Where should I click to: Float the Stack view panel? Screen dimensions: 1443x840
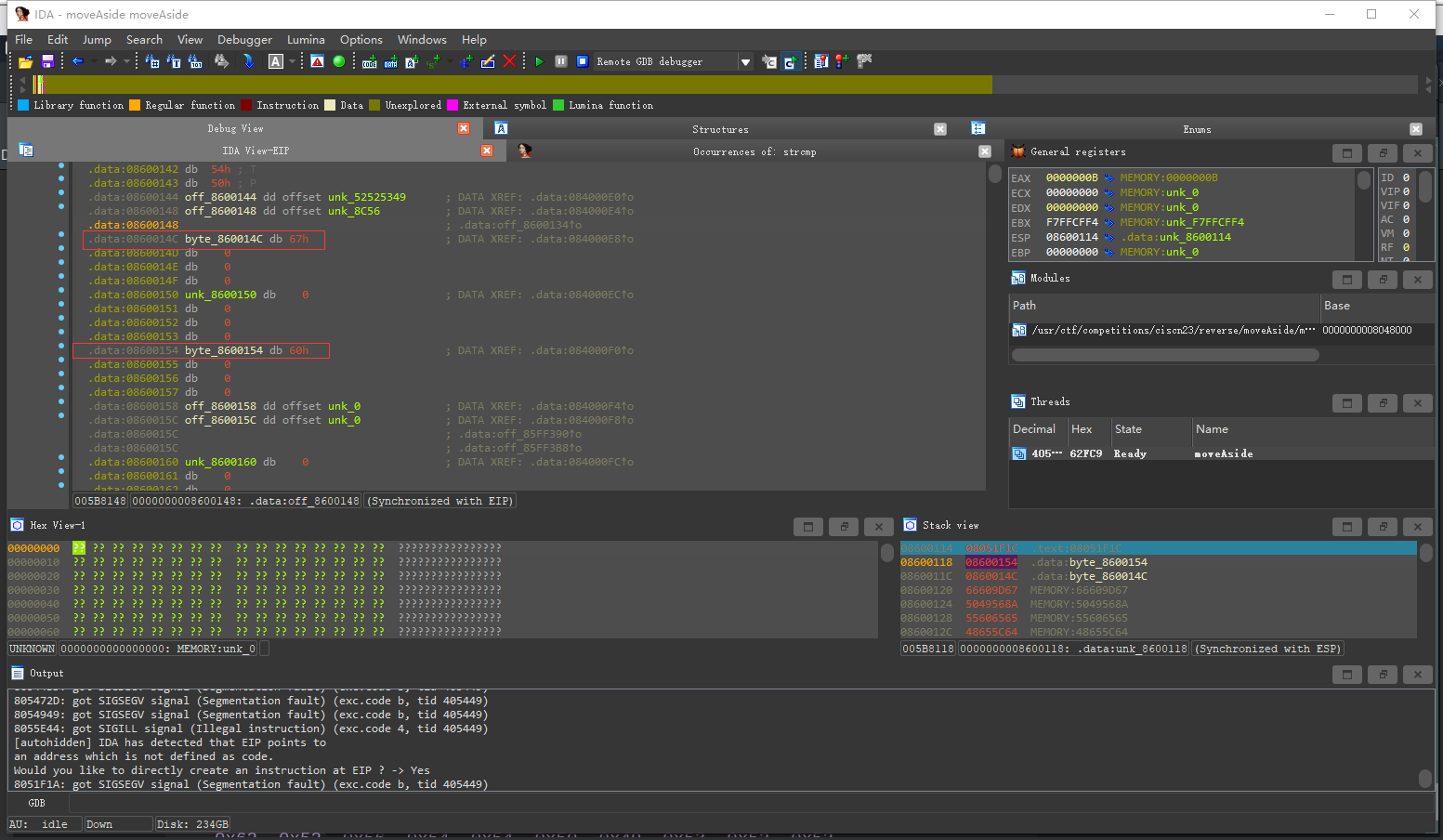(1383, 527)
